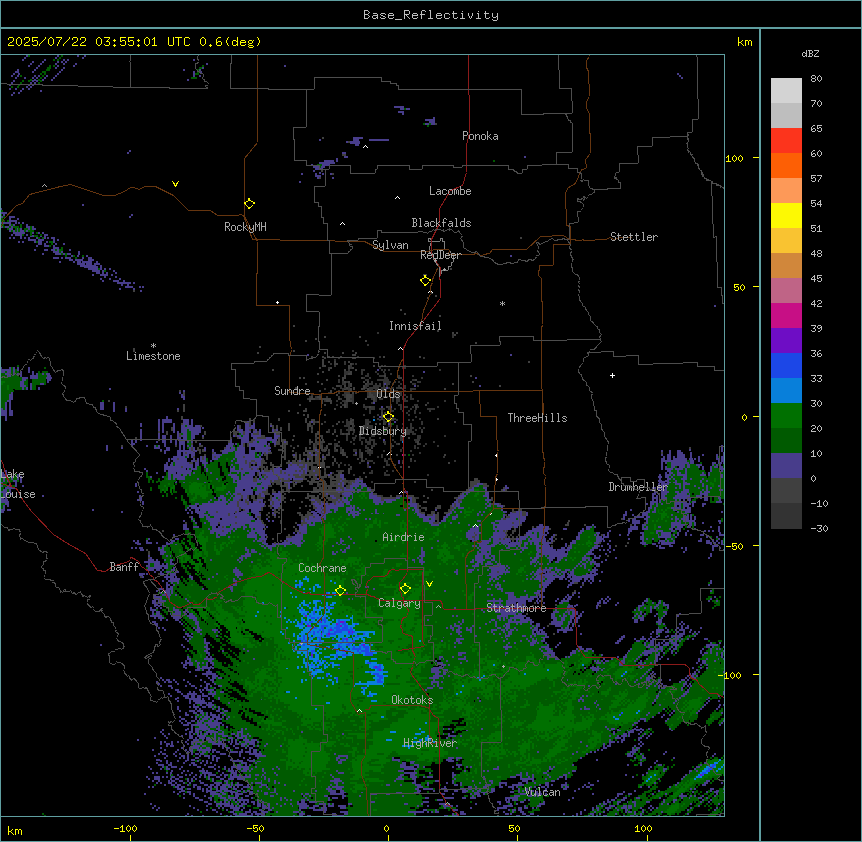Select the Innisfail label
Image resolution: width=862 pixels, height=842 pixels.
[x=415, y=326]
